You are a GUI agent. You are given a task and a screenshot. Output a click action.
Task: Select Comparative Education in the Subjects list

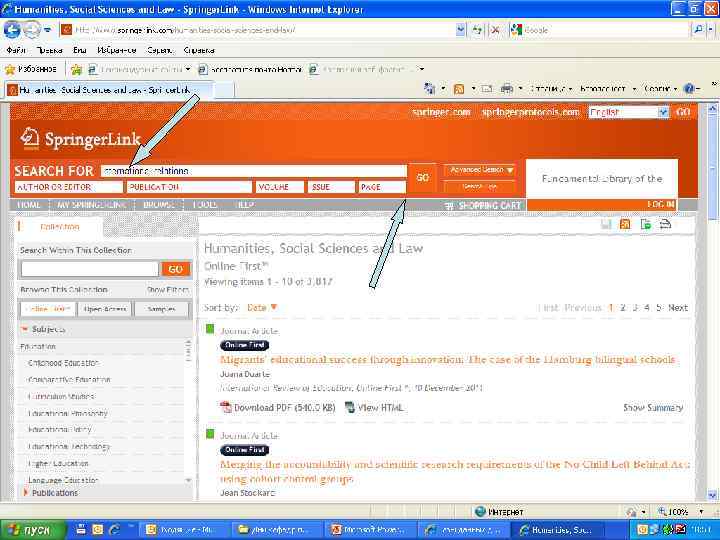(x=69, y=380)
